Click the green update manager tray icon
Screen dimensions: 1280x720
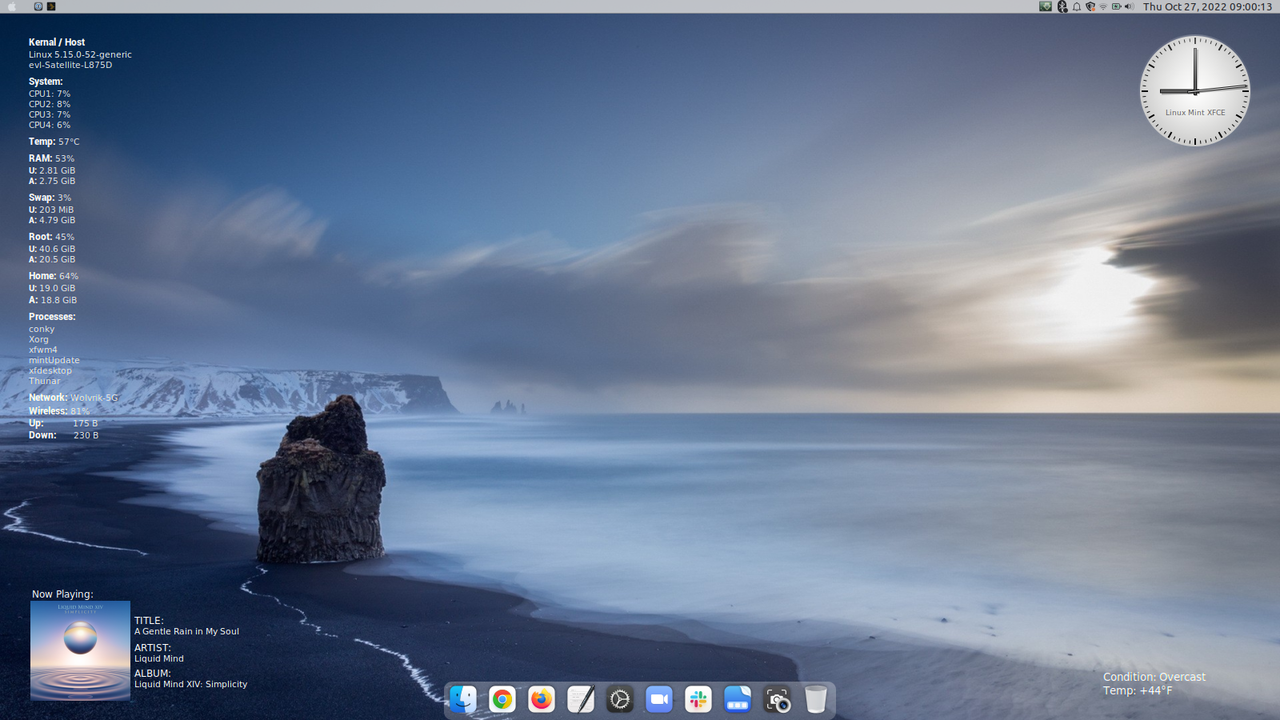click(x=1046, y=6)
